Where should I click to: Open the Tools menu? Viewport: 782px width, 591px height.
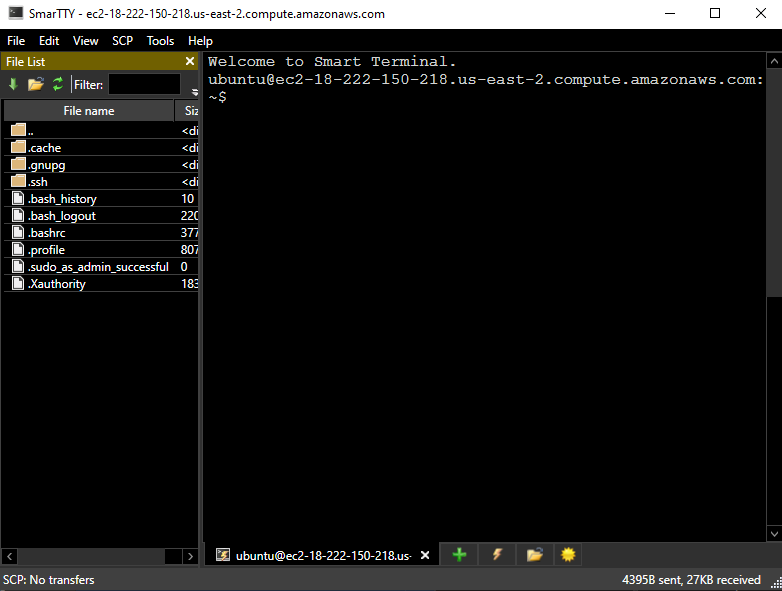[160, 41]
